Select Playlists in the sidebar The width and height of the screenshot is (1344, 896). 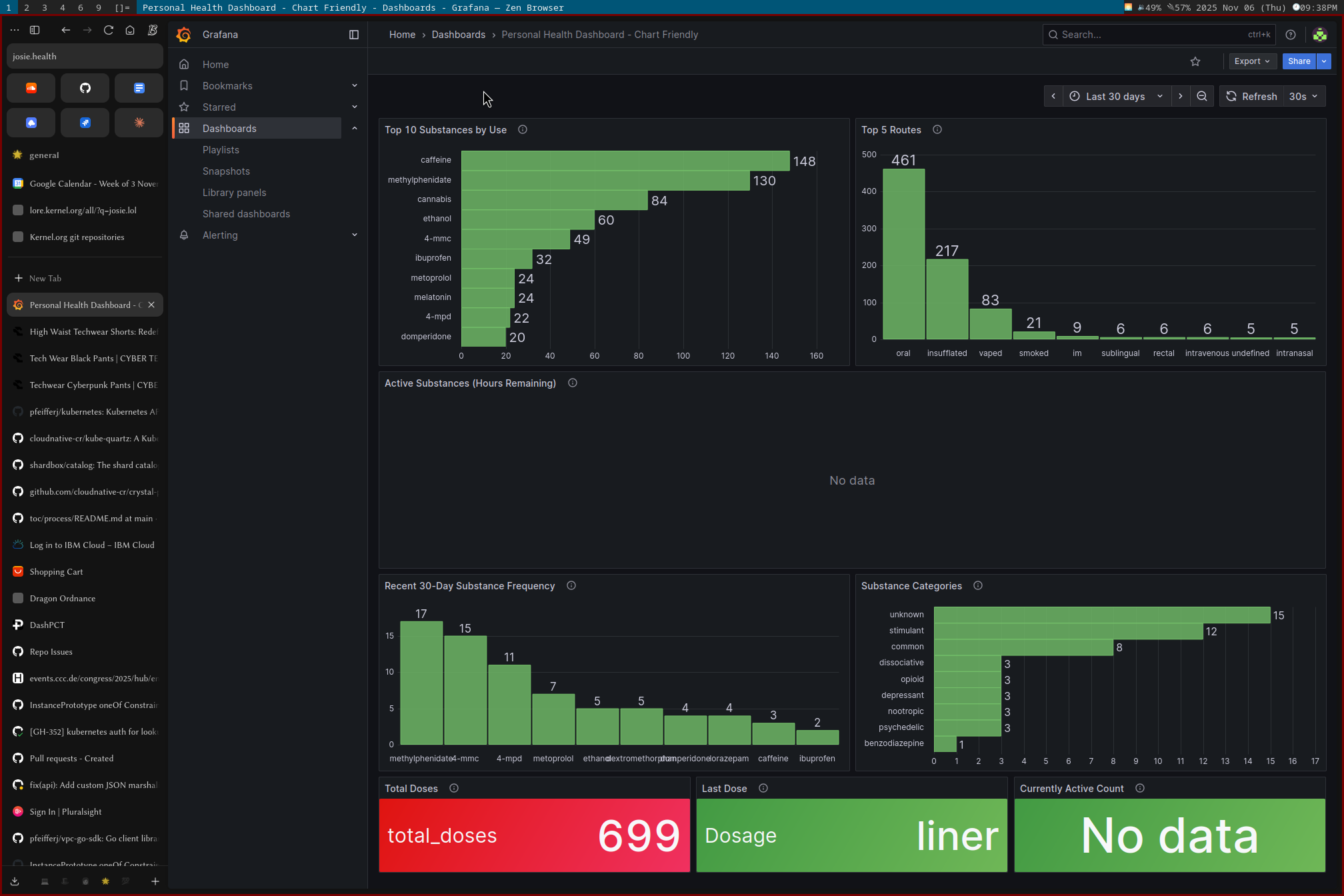(x=221, y=150)
